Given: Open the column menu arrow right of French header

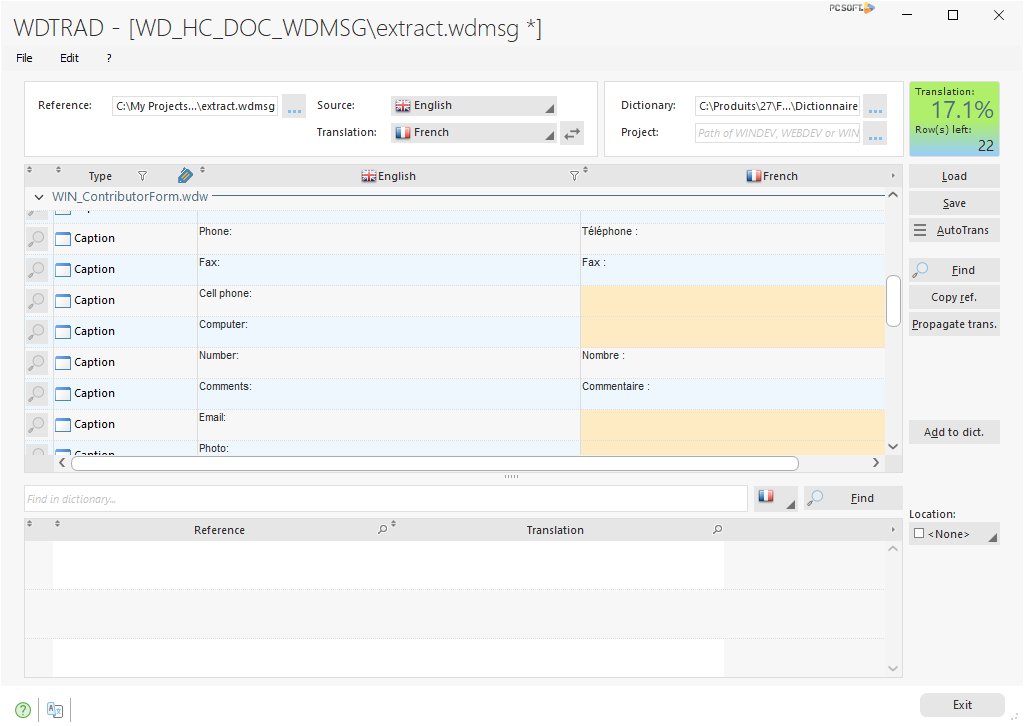Looking at the screenshot, I should point(893,176).
